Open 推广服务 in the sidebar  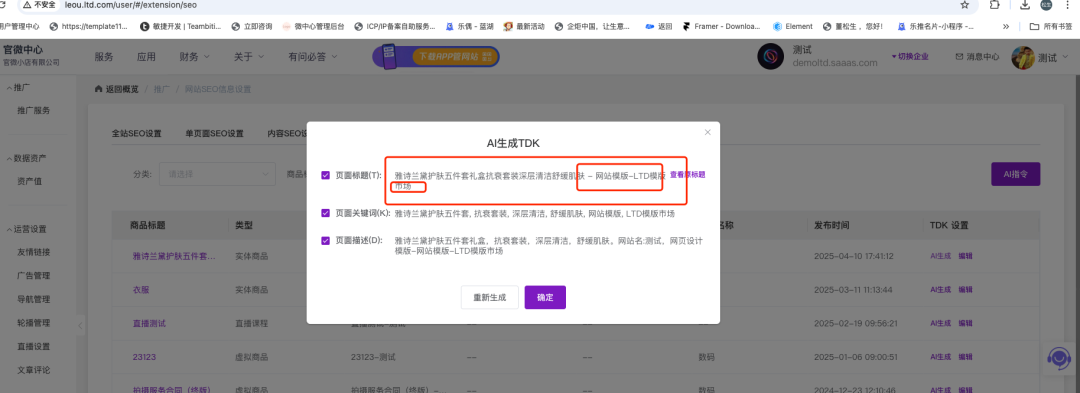pyautogui.click(x=34, y=110)
